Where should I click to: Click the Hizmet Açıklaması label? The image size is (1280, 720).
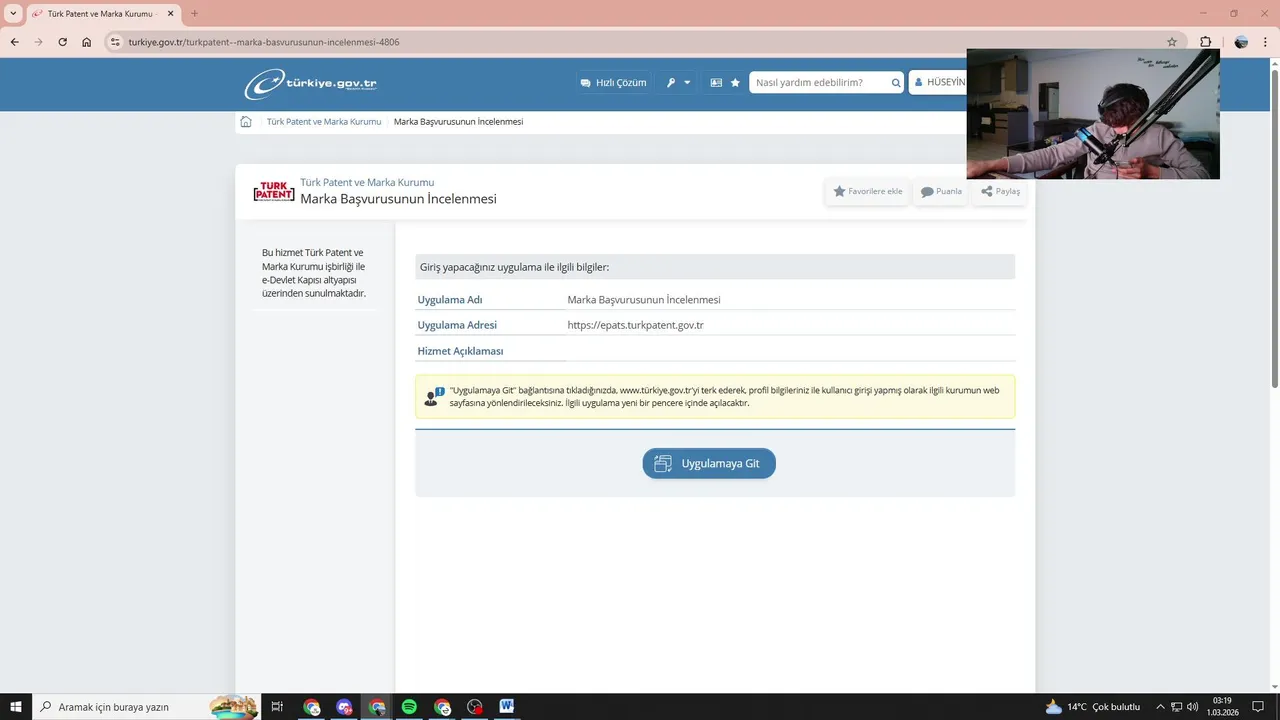(460, 351)
